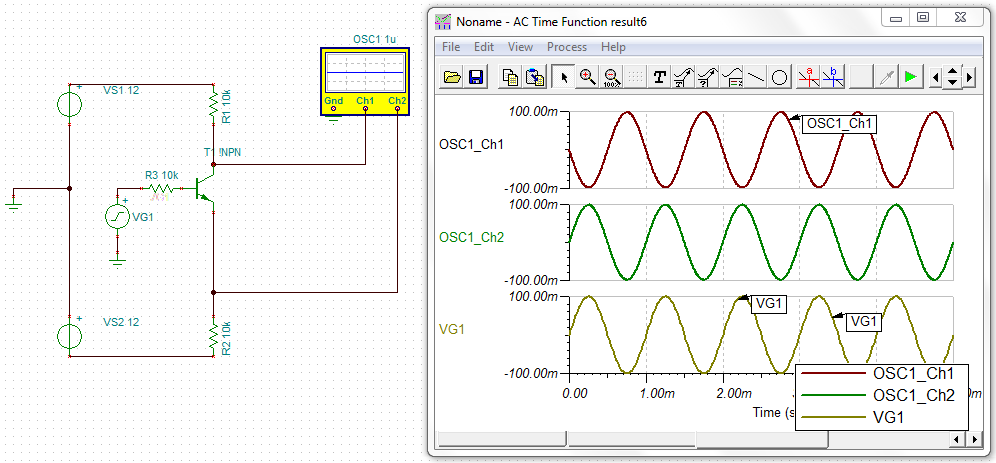Select the circle drawing tool

click(x=780, y=77)
